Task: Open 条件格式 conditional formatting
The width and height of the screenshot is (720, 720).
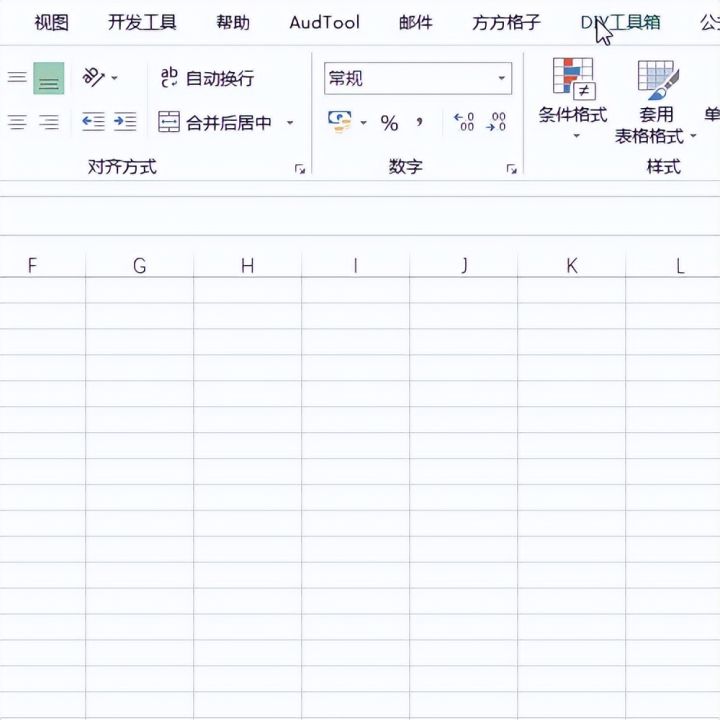Action: point(573,98)
